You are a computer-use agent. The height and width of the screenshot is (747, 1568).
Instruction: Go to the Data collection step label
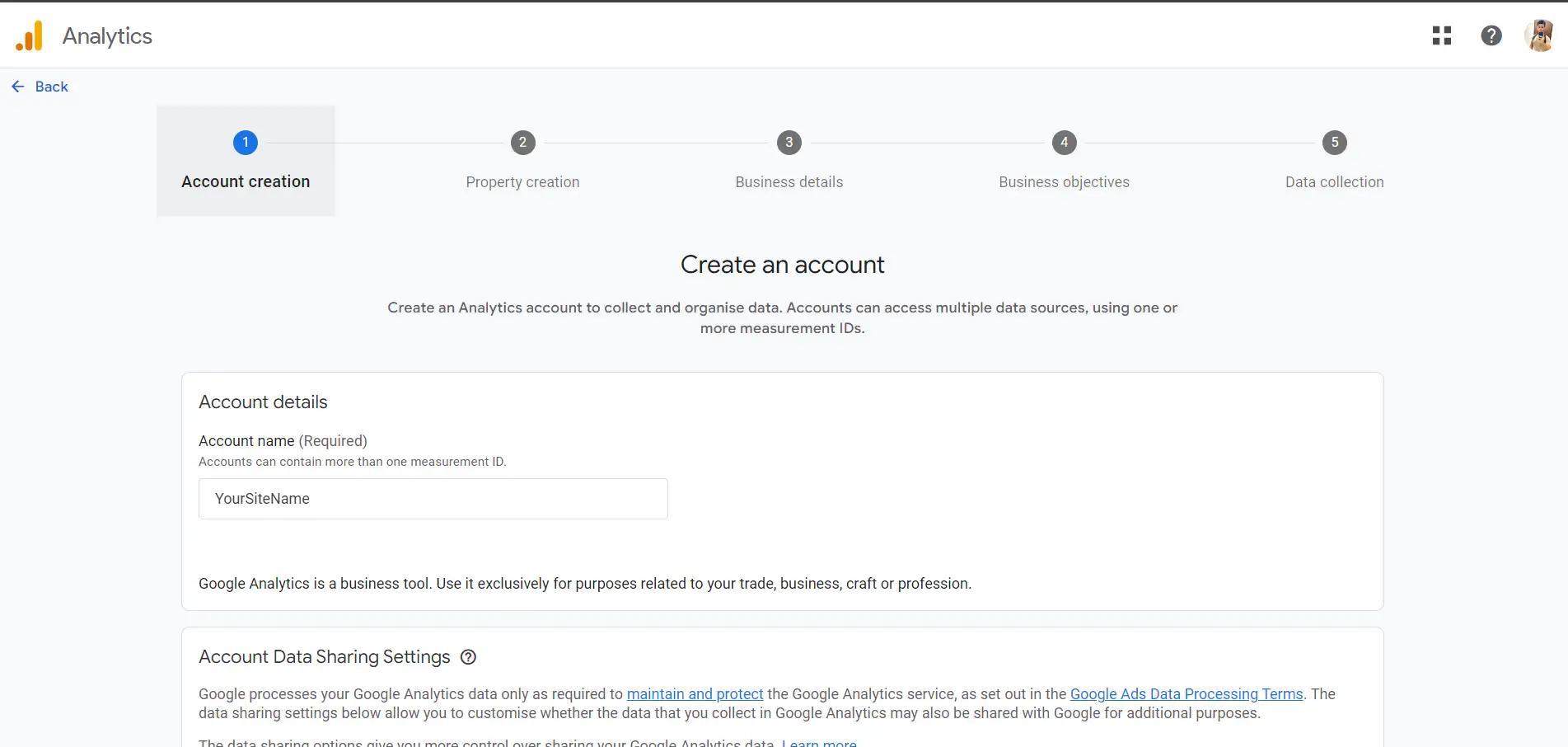(1334, 182)
